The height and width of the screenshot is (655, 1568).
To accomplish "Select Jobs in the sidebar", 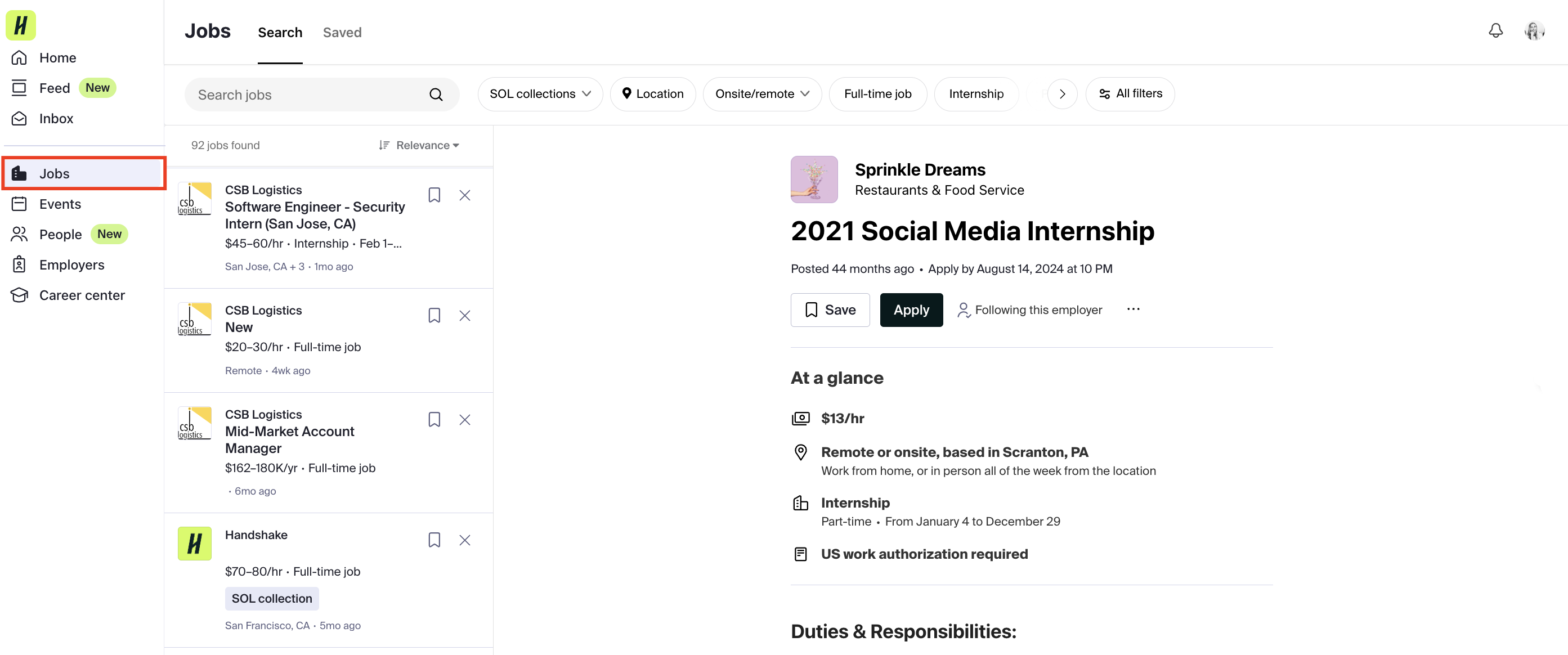I will pos(83,173).
